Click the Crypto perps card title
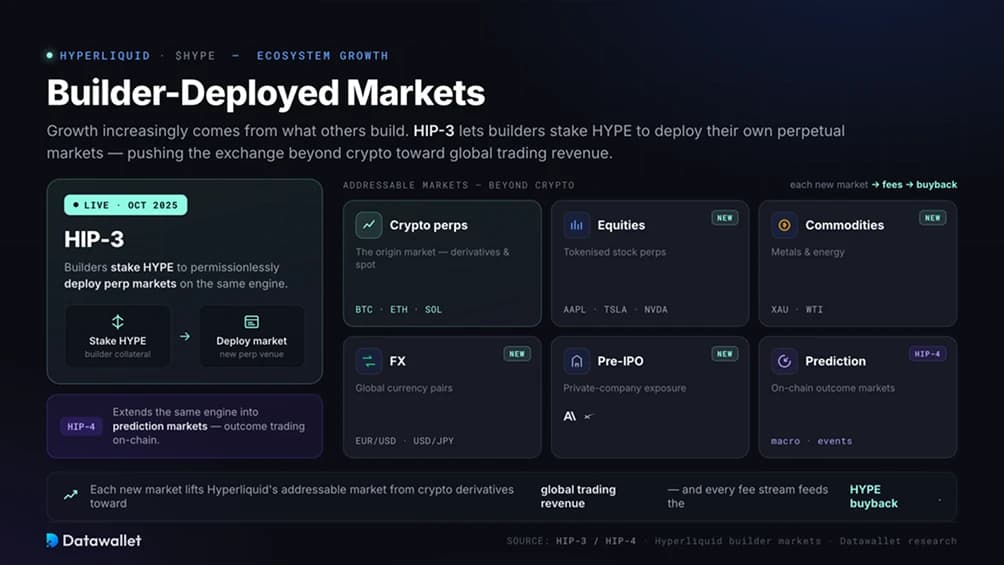This screenshot has height=565, width=1004. coord(428,225)
